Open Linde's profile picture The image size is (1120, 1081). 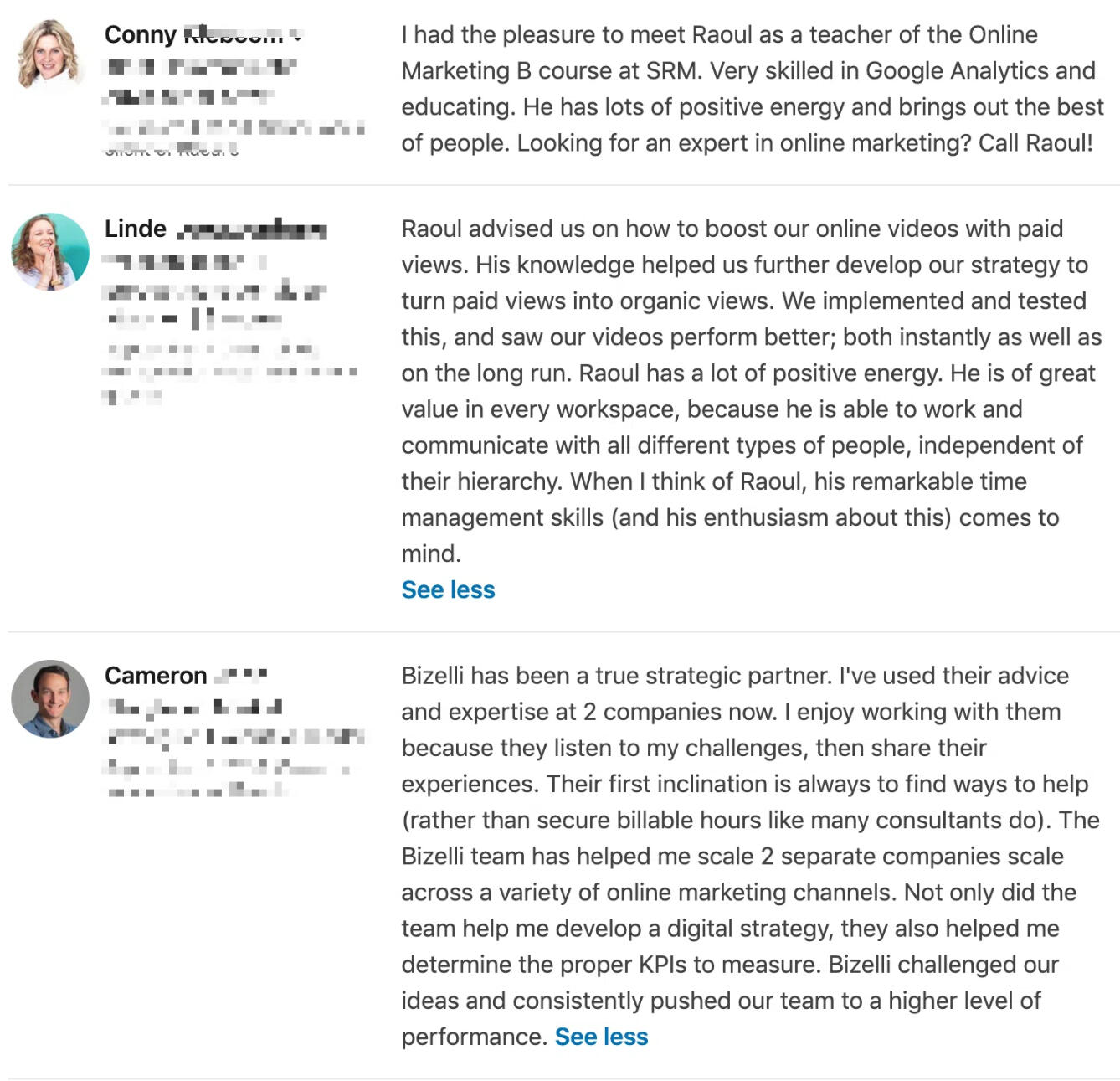50,252
